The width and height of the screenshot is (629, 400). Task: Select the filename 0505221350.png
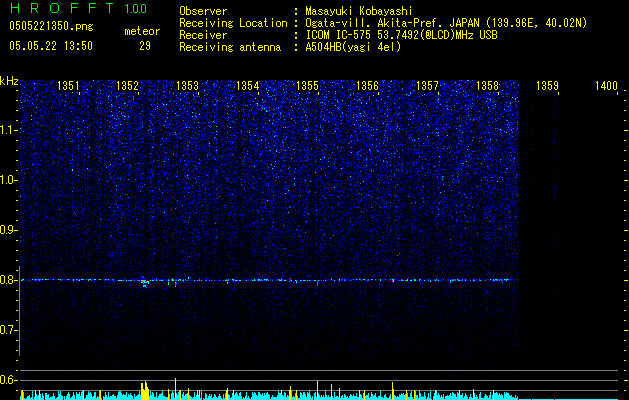tap(51, 26)
